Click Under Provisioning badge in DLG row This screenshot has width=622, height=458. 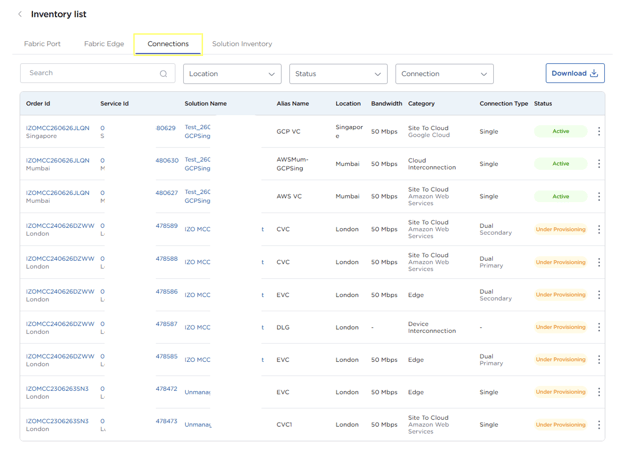(561, 327)
